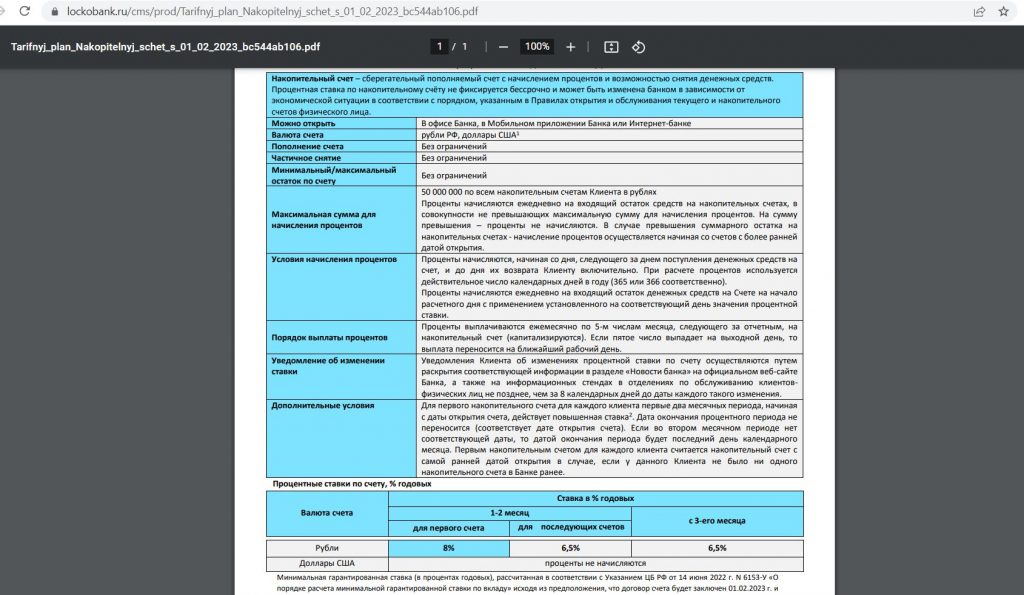
Task: Click the 'Валюта счета' rates table header
Action: click(x=327, y=512)
